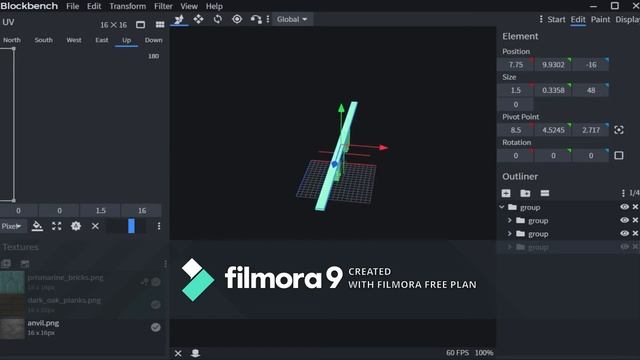Viewport: 640px width, 360px height.
Task: Click the clear UV X icon
Action: pyautogui.click(x=95, y=226)
